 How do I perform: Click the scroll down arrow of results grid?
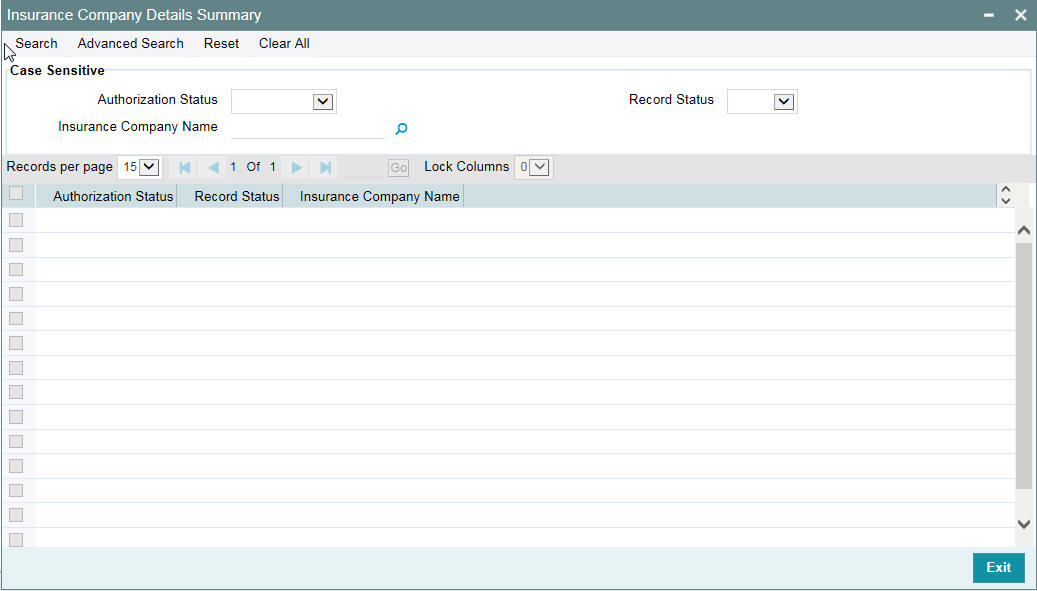[1024, 524]
